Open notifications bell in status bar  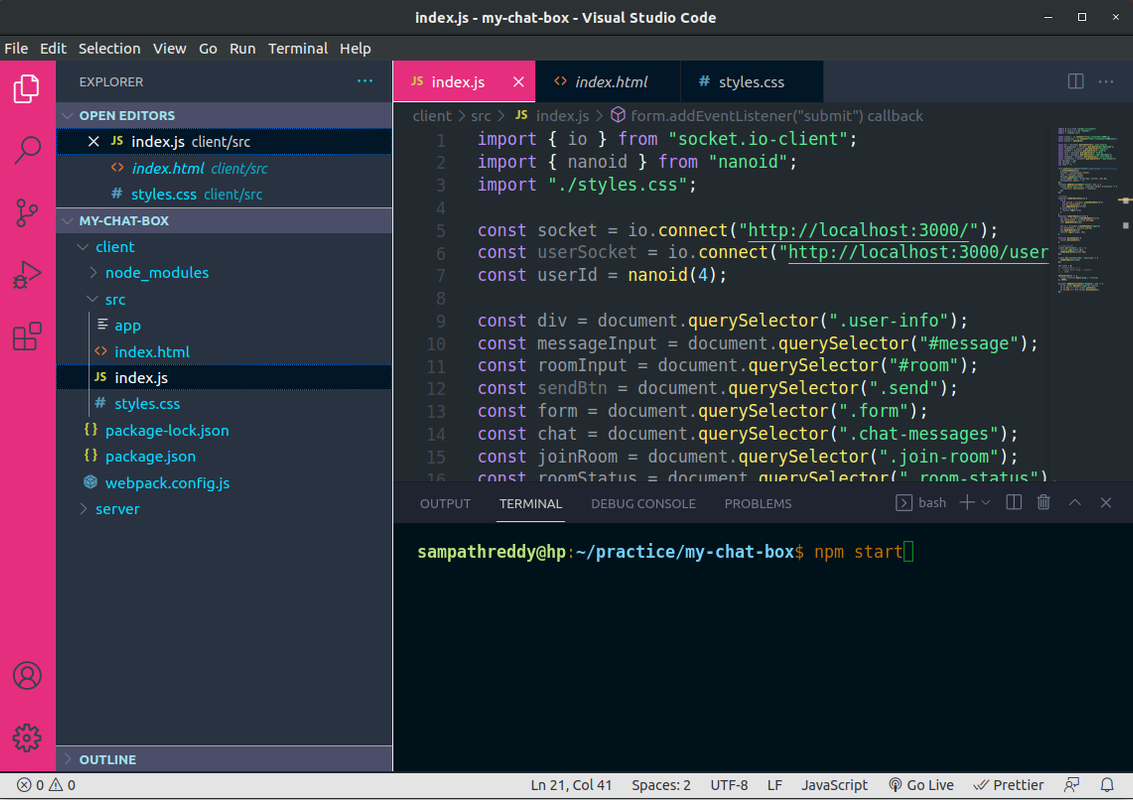point(1106,785)
